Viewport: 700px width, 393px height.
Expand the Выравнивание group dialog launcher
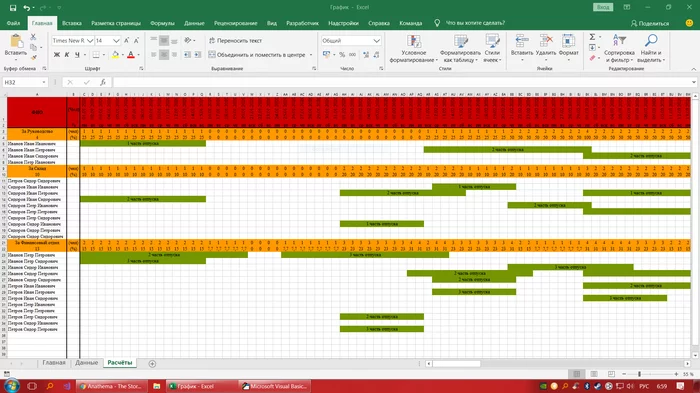tap(314, 69)
